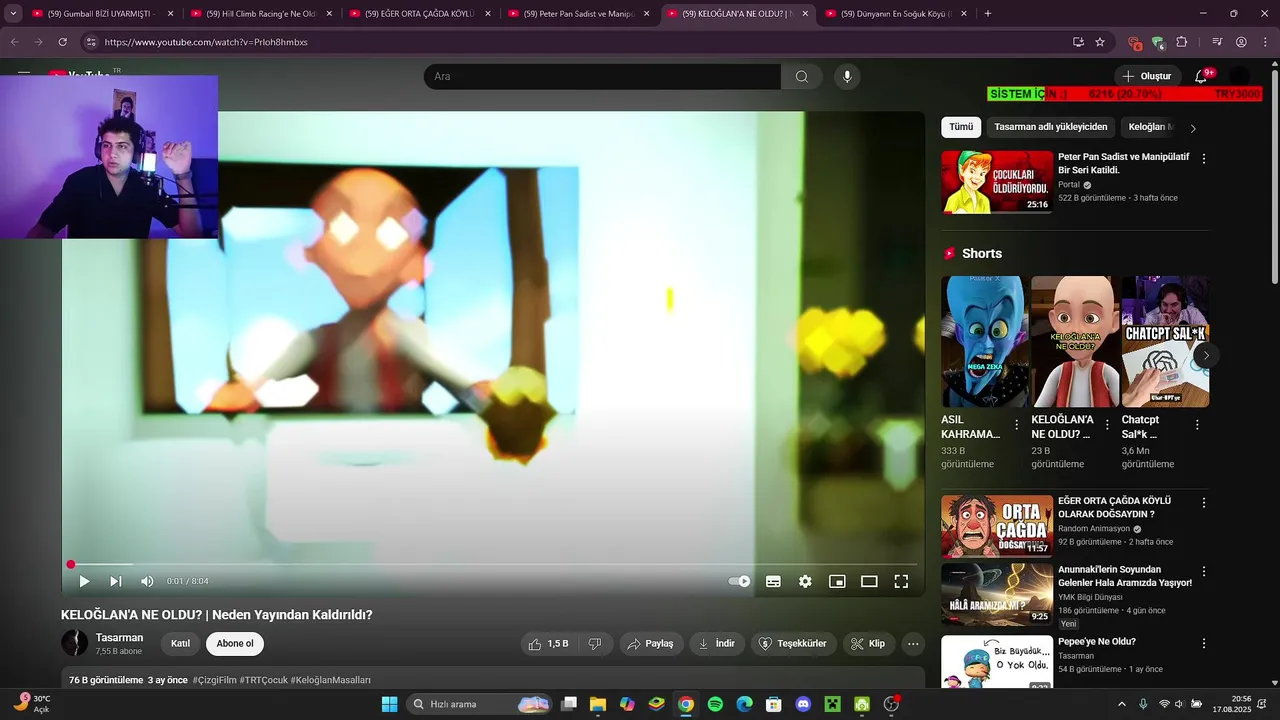The width and height of the screenshot is (1280, 720).
Task: Click the address bar URL
Action: click(x=206, y=42)
